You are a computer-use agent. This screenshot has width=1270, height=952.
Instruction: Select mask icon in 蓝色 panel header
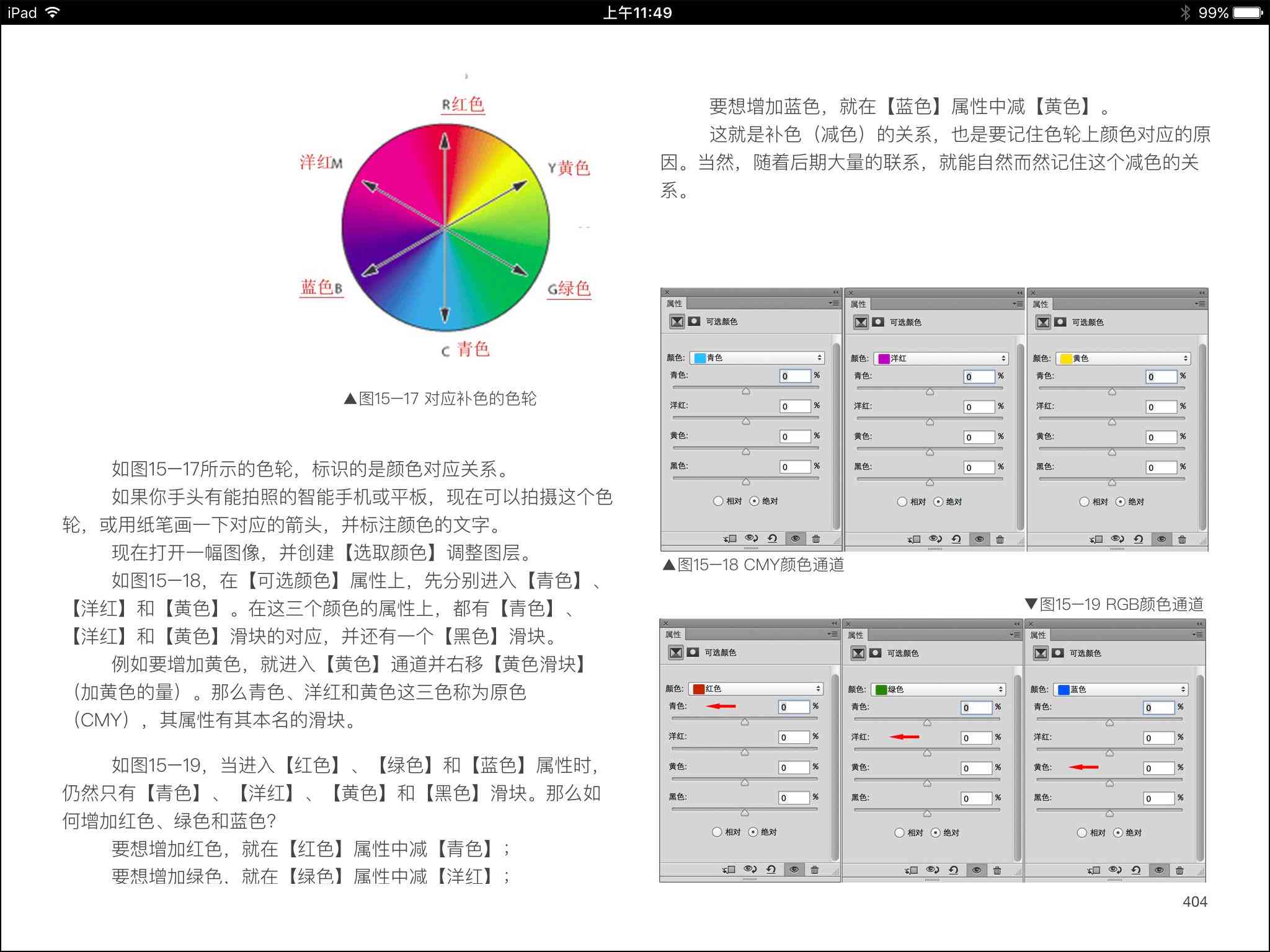1058,653
